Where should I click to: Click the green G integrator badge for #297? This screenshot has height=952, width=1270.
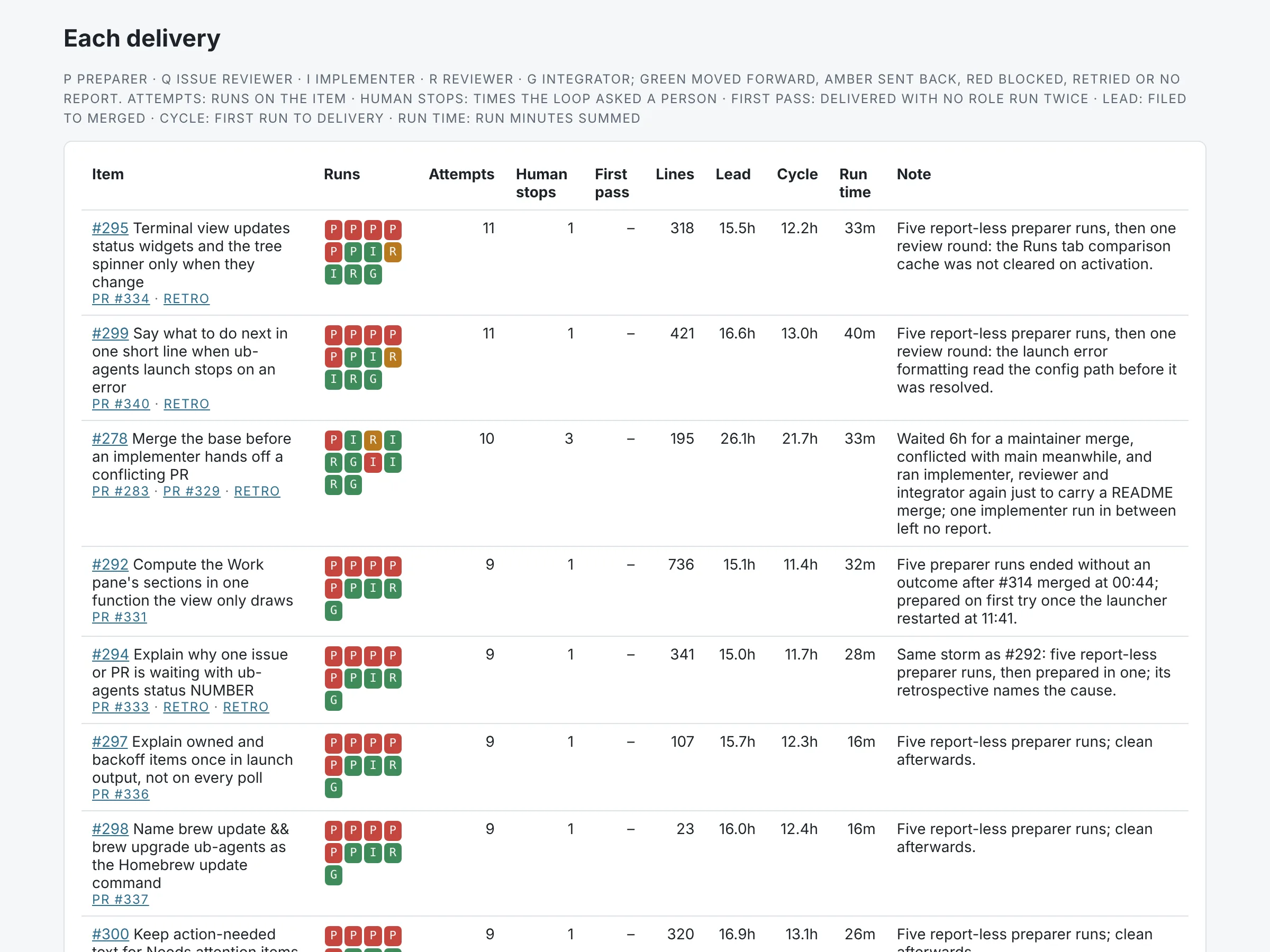[333, 788]
